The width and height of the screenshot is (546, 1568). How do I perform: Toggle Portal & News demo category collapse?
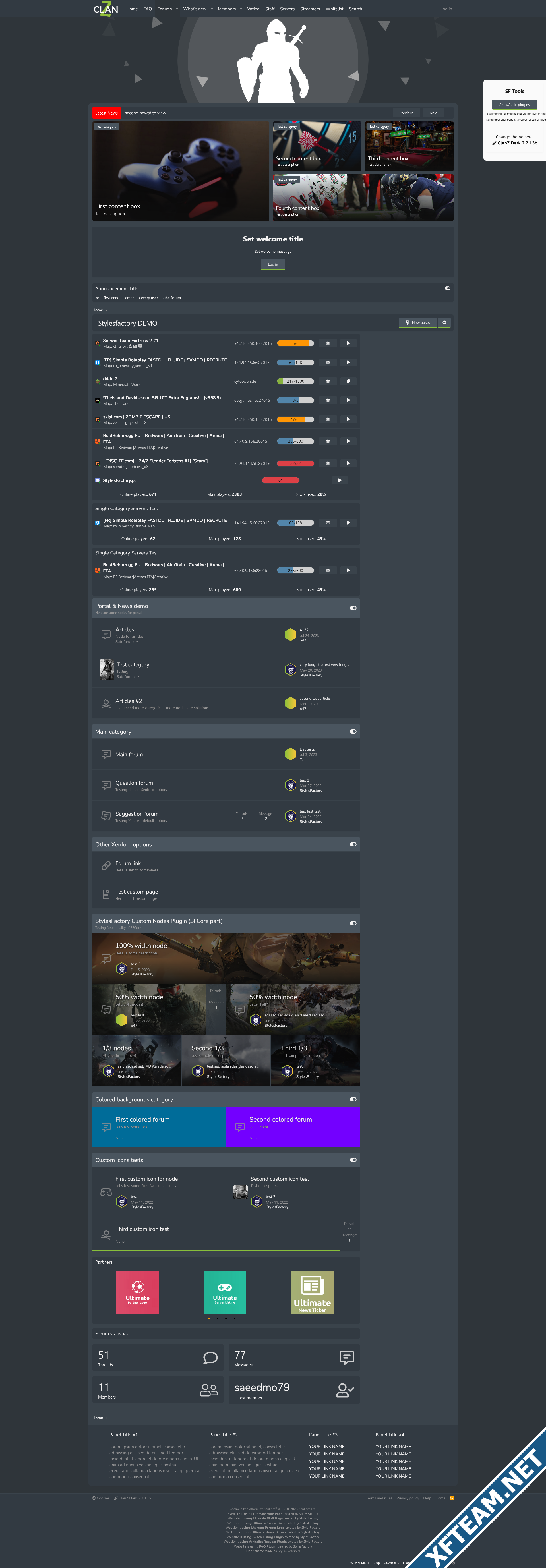353,608
